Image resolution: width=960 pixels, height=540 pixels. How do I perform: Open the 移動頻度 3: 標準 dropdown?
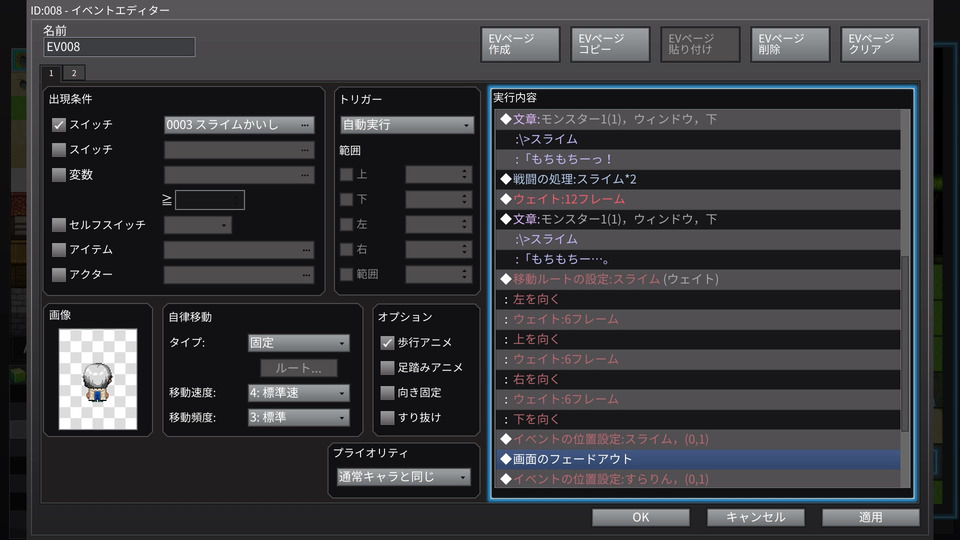point(299,418)
